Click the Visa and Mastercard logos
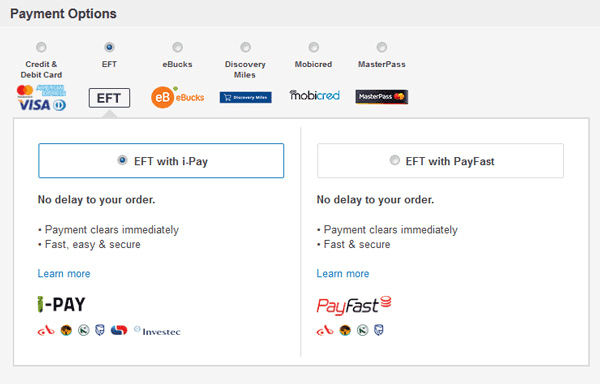Image resolution: width=600 pixels, height=384 pixels. 41,98
